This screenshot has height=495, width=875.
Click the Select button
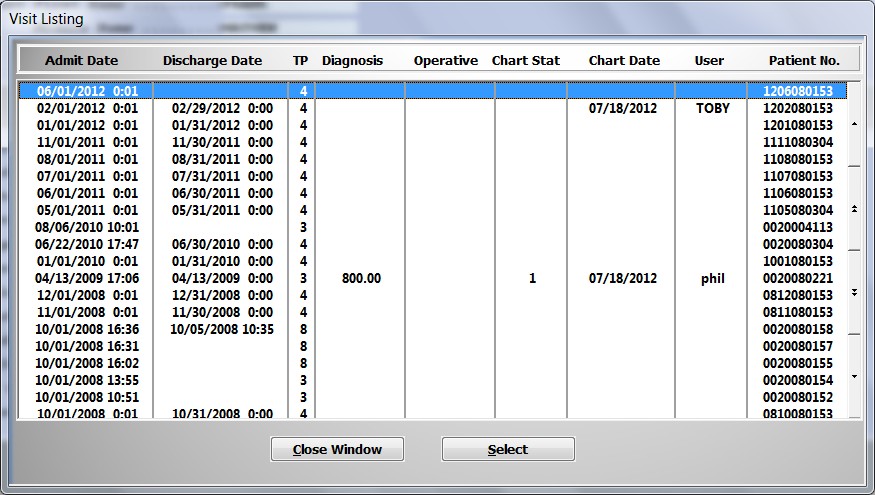pyautogui.click(x=508, y=449)
